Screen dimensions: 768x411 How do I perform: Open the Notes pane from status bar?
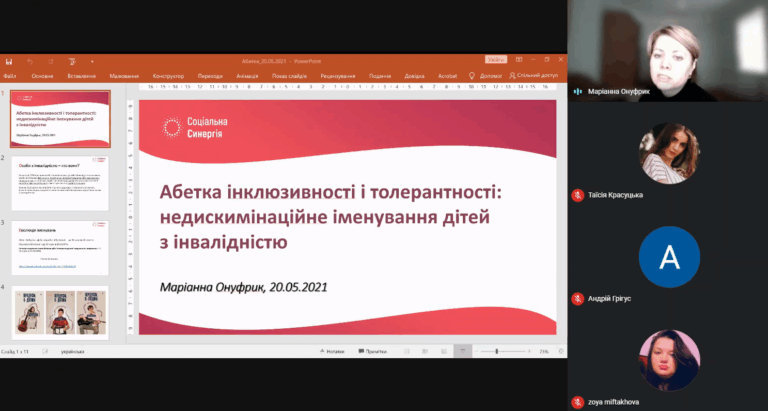[x=334, y=351]
